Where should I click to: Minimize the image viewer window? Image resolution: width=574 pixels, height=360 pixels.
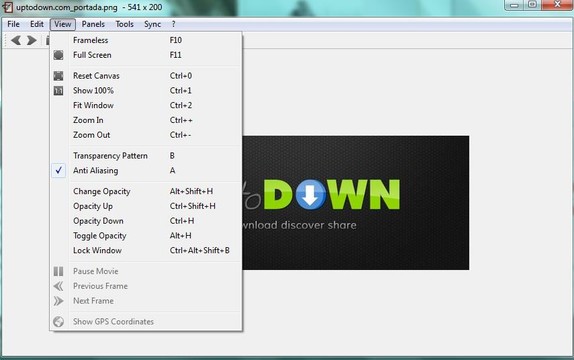pos(514,5)
